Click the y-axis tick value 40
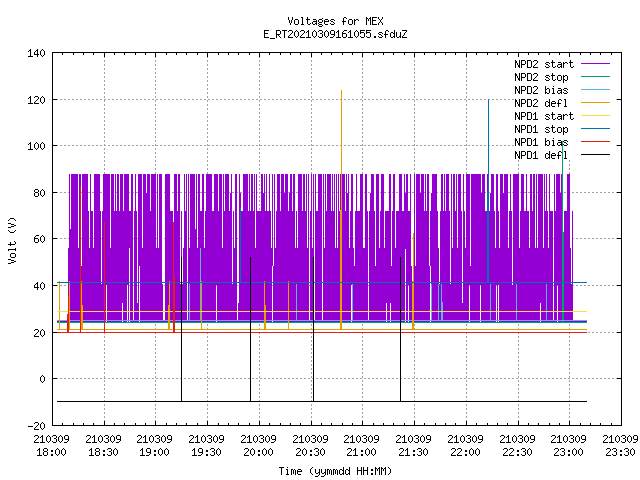The width and height of the screenshot is (640, 480). 39,286
